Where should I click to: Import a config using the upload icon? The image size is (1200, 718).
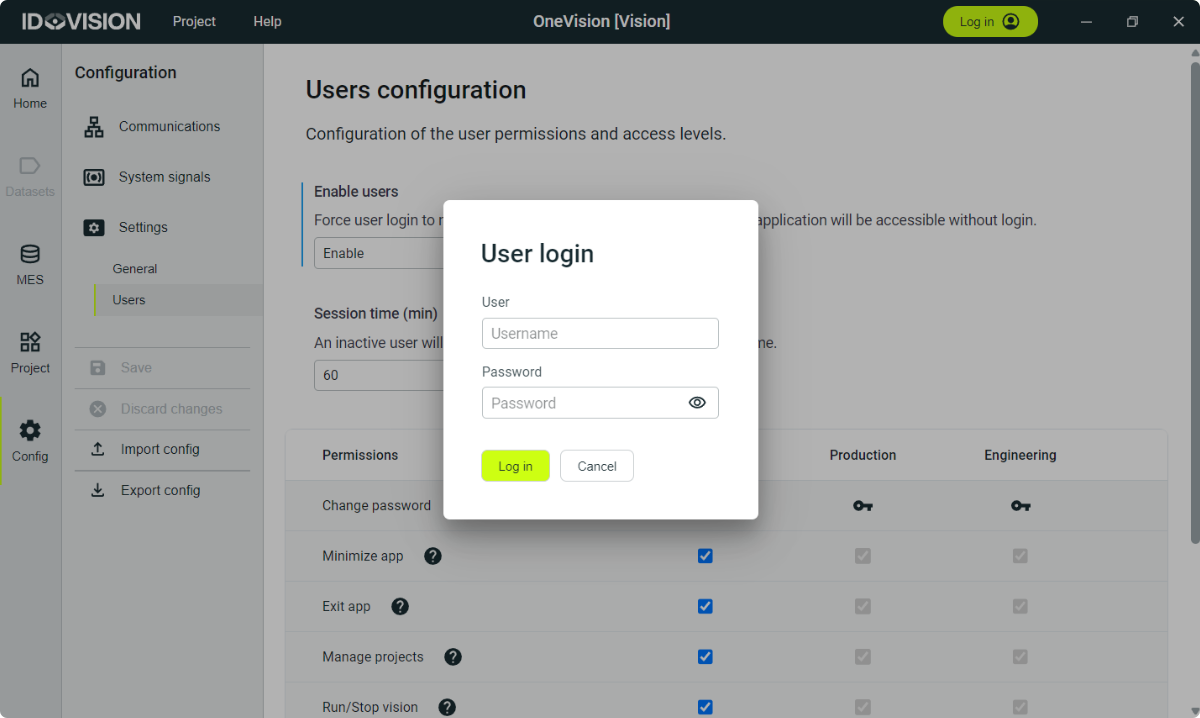pyautogui.click(x=97, y=449)
